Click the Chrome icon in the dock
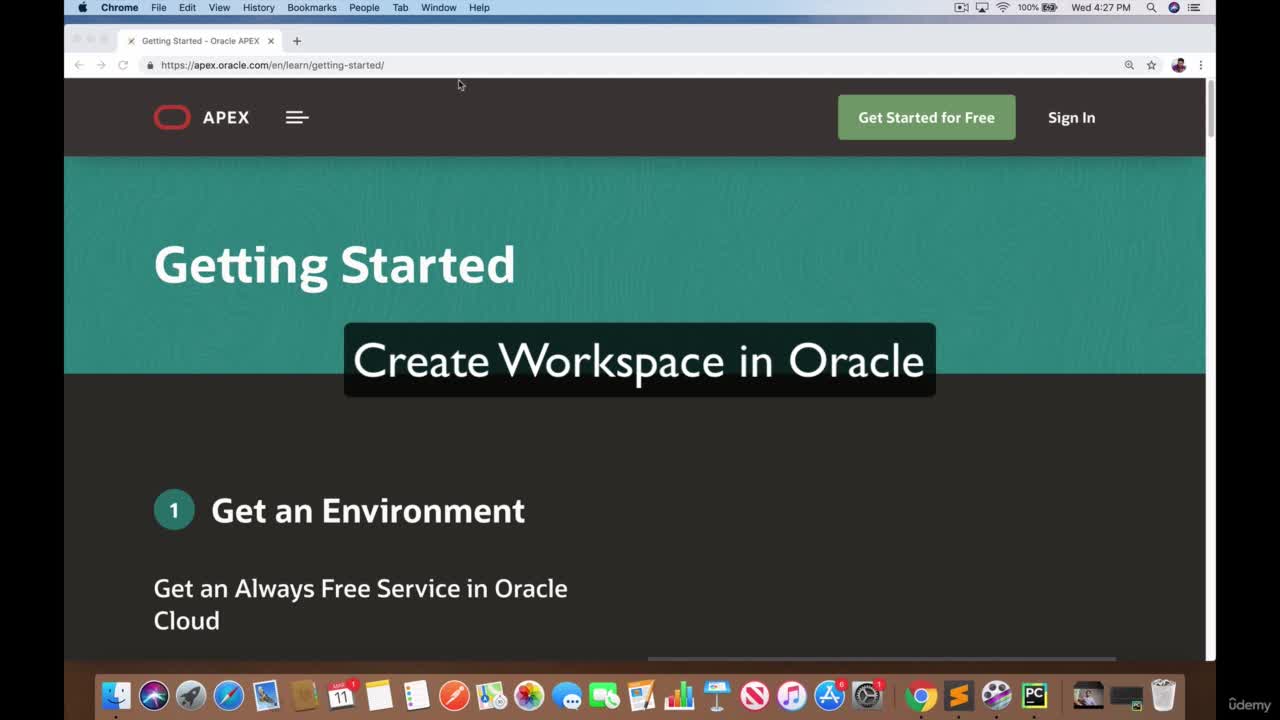Screen dimensions: 1280x720 pyautogui.click(x=921, y=695)
